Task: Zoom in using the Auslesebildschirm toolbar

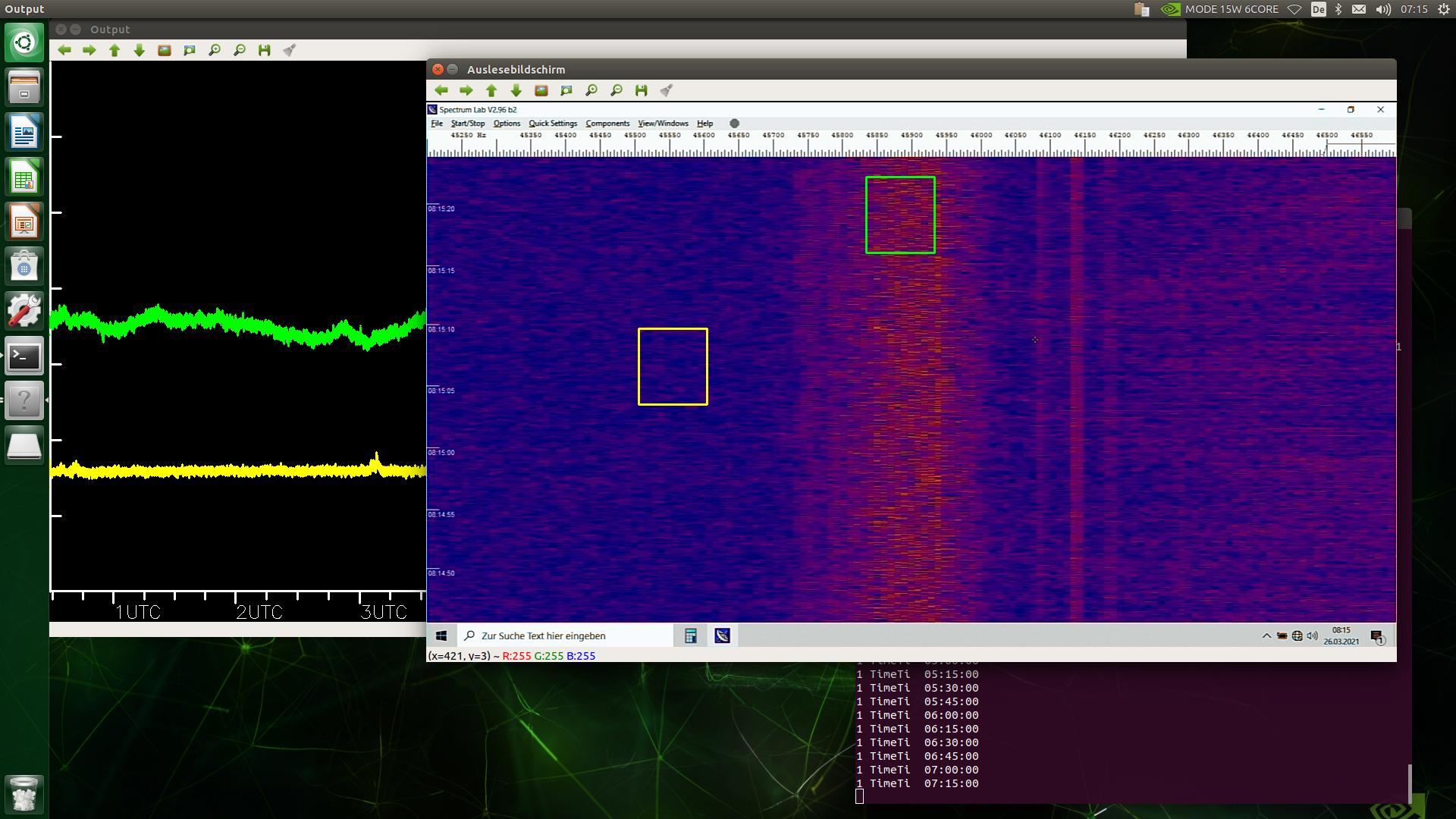Action: [x=591, y=90]
